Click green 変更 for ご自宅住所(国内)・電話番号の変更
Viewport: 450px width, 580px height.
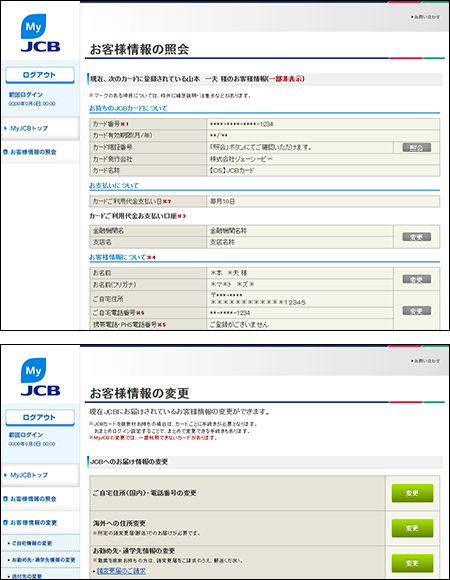point(412,493)
